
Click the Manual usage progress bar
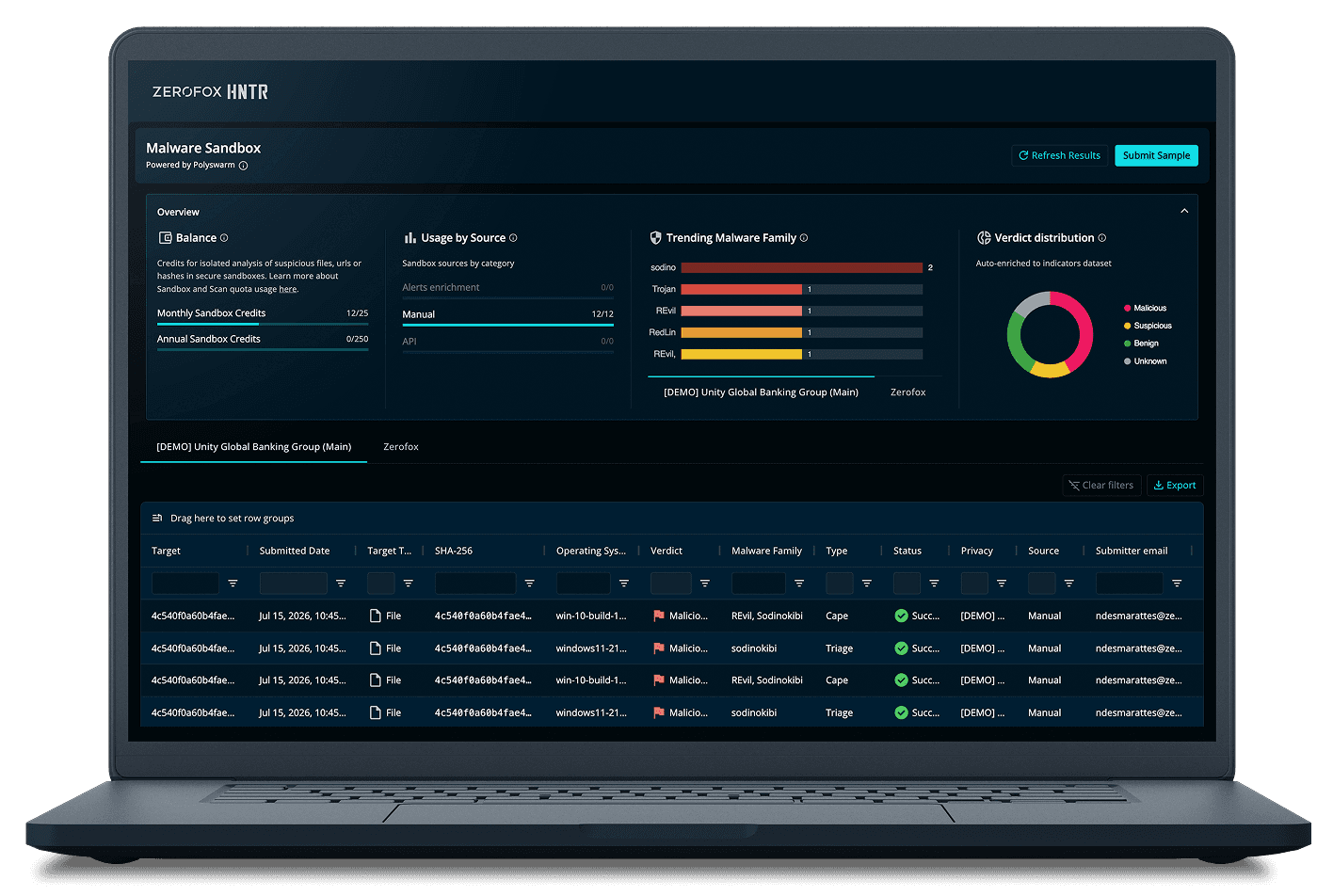click(x=508, y=325)
